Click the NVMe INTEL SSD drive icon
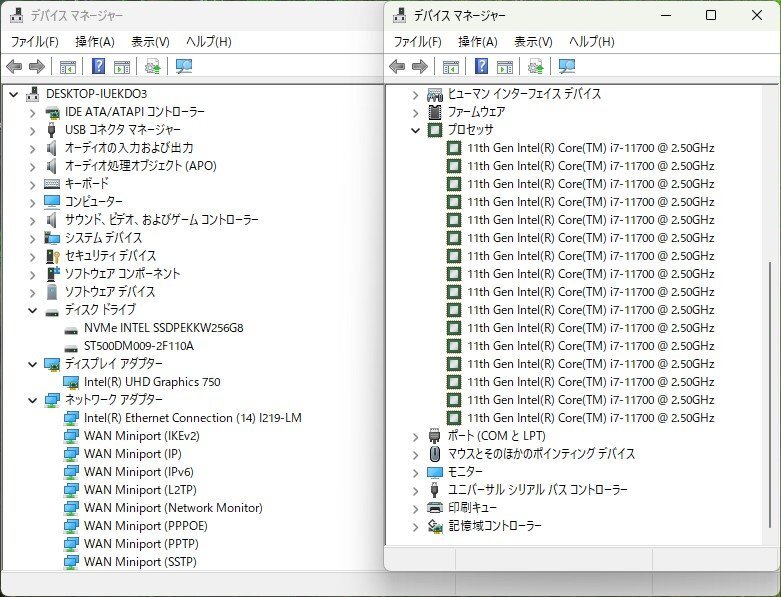Viewport: 781px width, 597px height. [71, 329]
